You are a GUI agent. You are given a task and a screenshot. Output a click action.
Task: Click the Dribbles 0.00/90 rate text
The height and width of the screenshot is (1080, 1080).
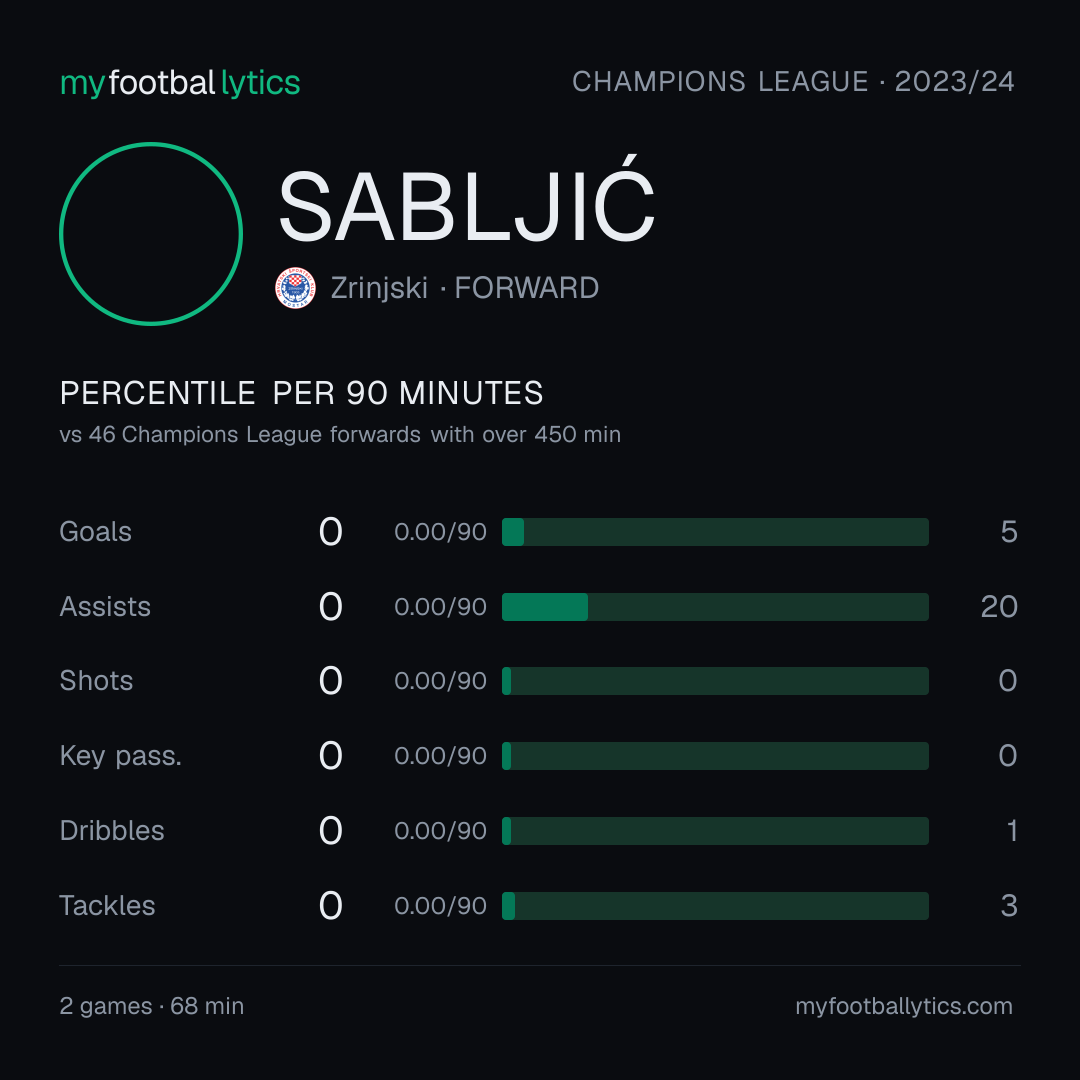(440, 831)
